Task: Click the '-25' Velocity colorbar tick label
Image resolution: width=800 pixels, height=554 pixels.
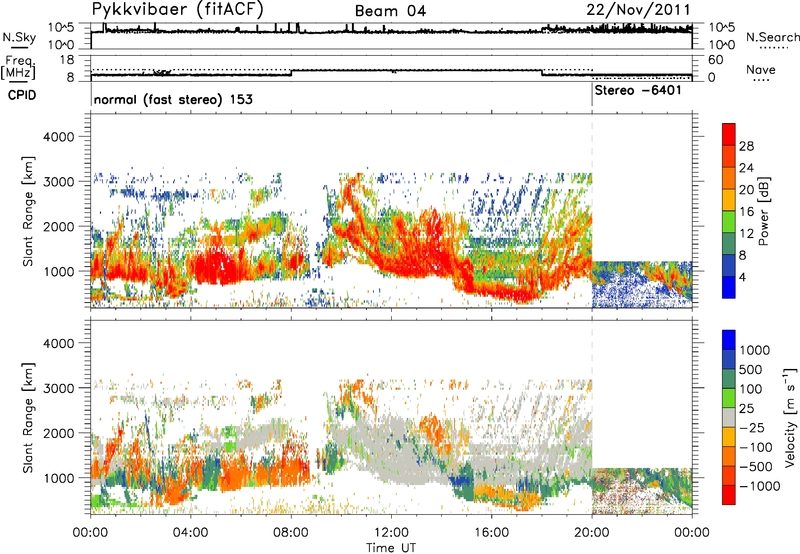Action: [751, 427]
